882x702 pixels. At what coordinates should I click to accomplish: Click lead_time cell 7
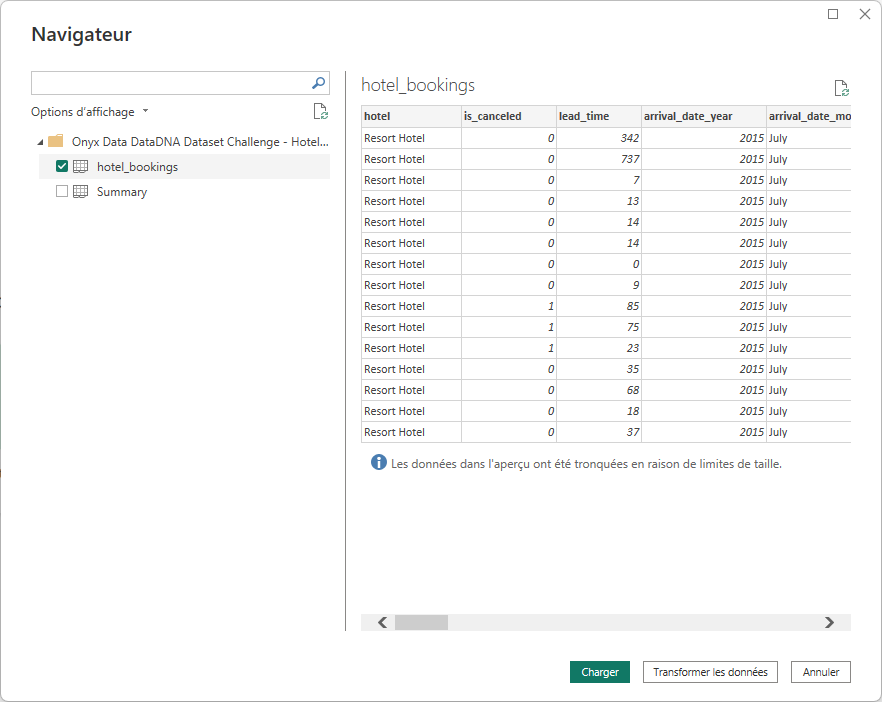599,180
